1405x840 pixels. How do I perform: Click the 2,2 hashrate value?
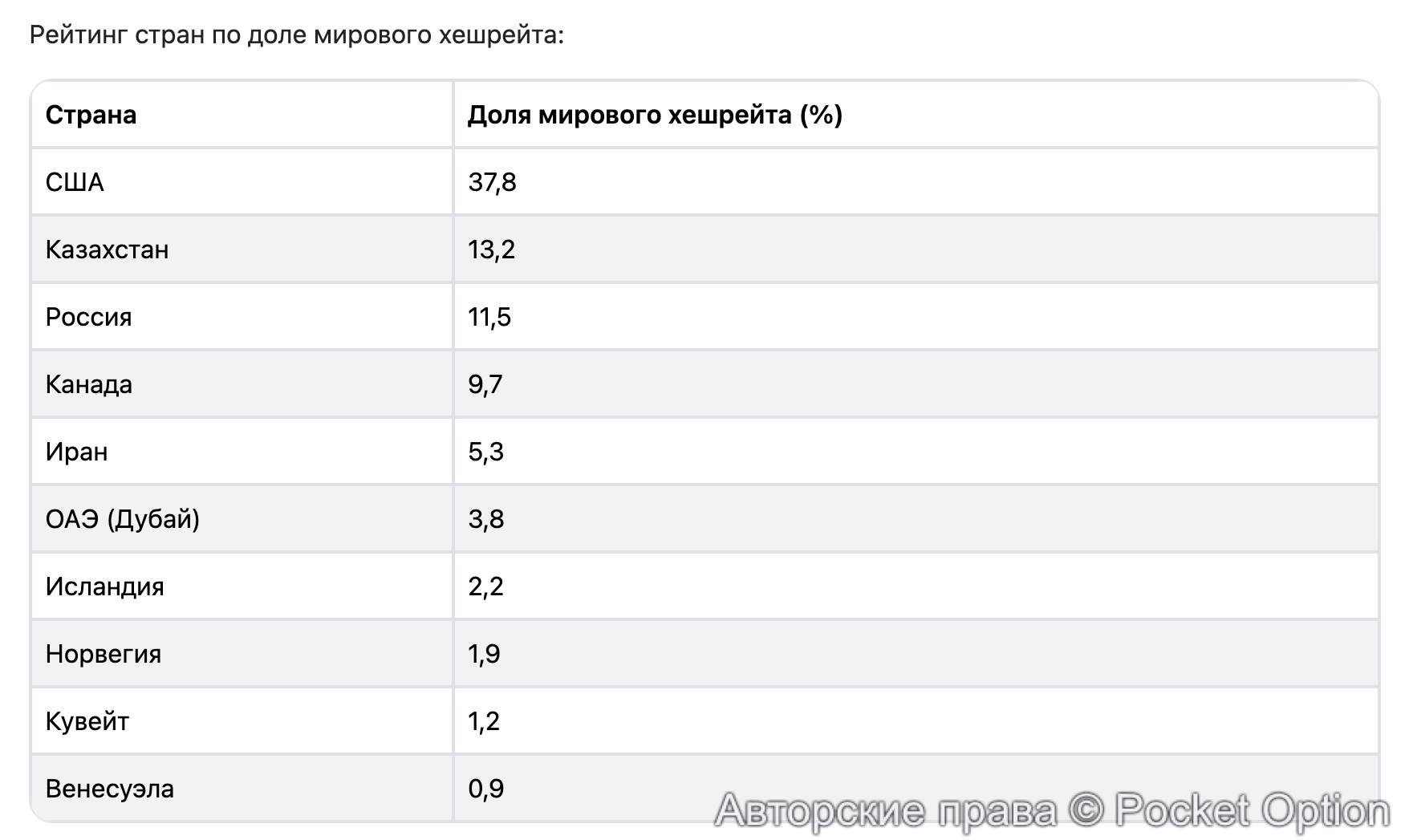click(485, 587)
